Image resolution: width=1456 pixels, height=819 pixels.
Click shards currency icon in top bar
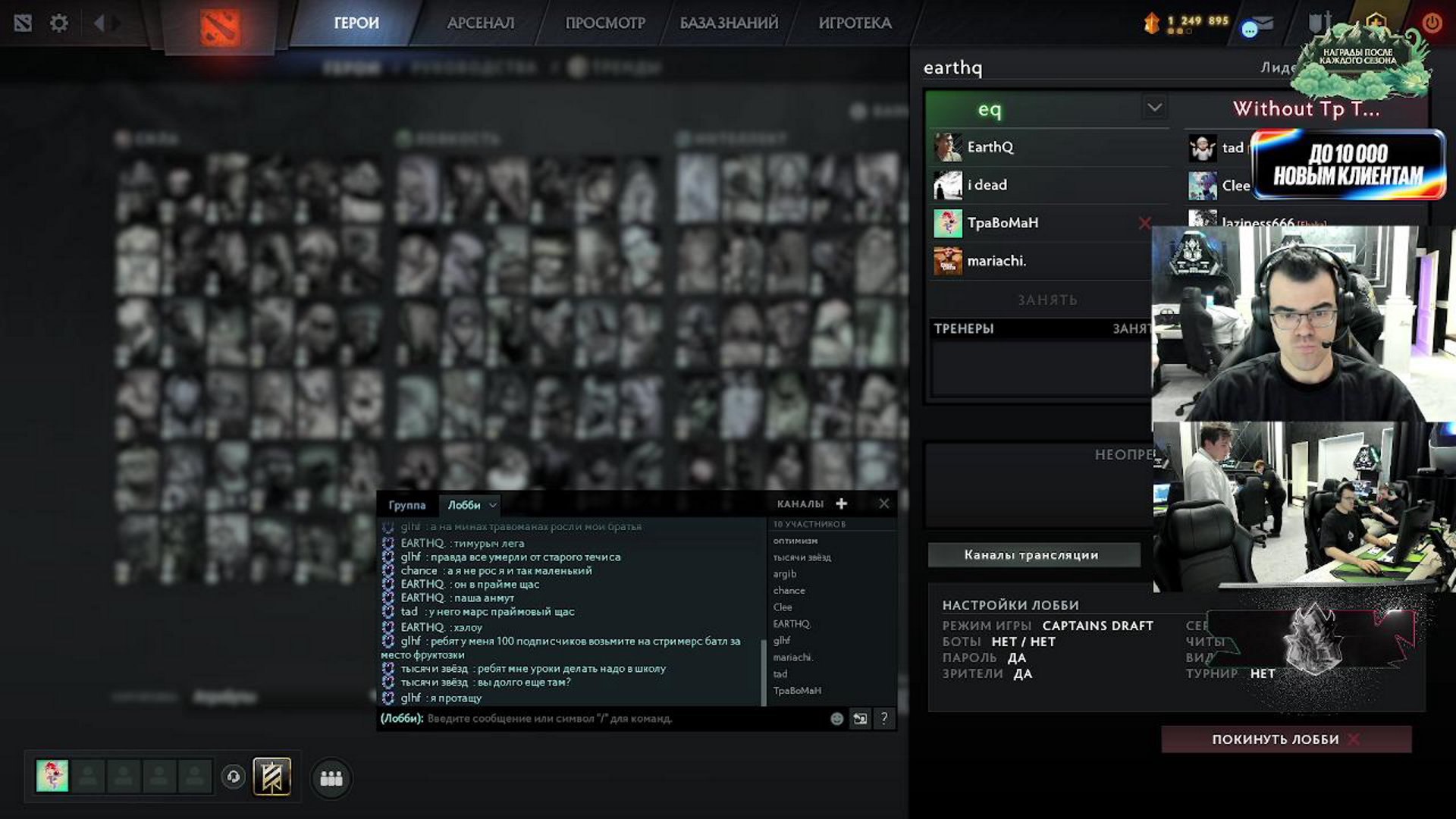pos(1151,23)
